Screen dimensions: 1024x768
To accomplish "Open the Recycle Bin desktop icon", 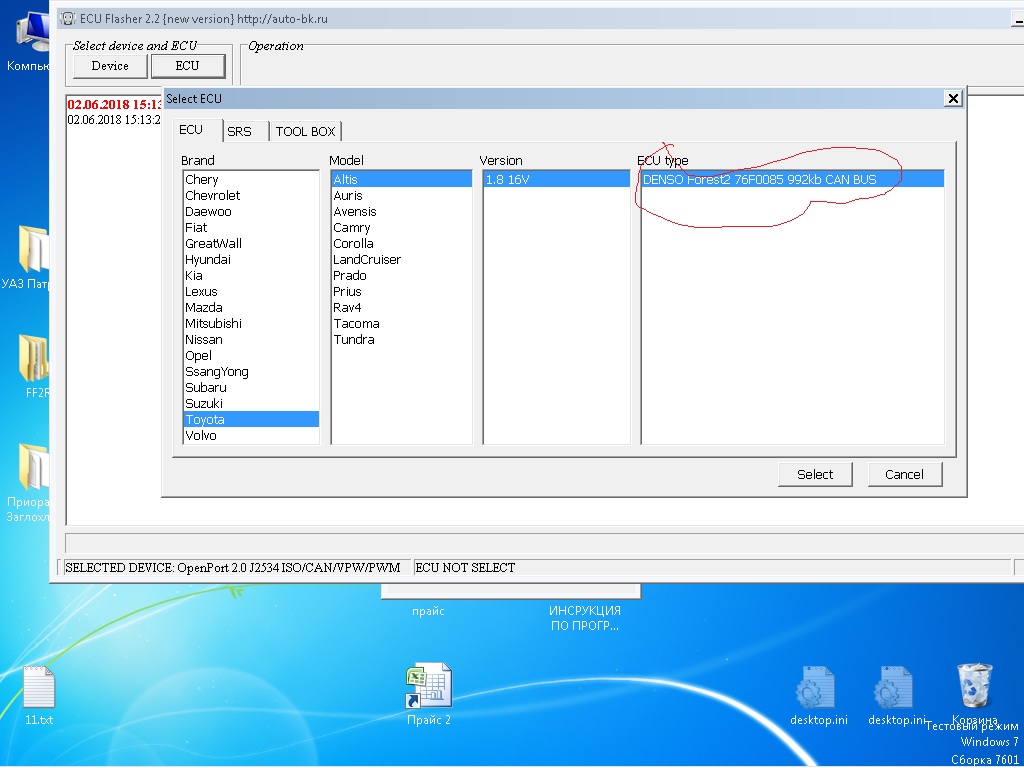I will coord(974,688).
